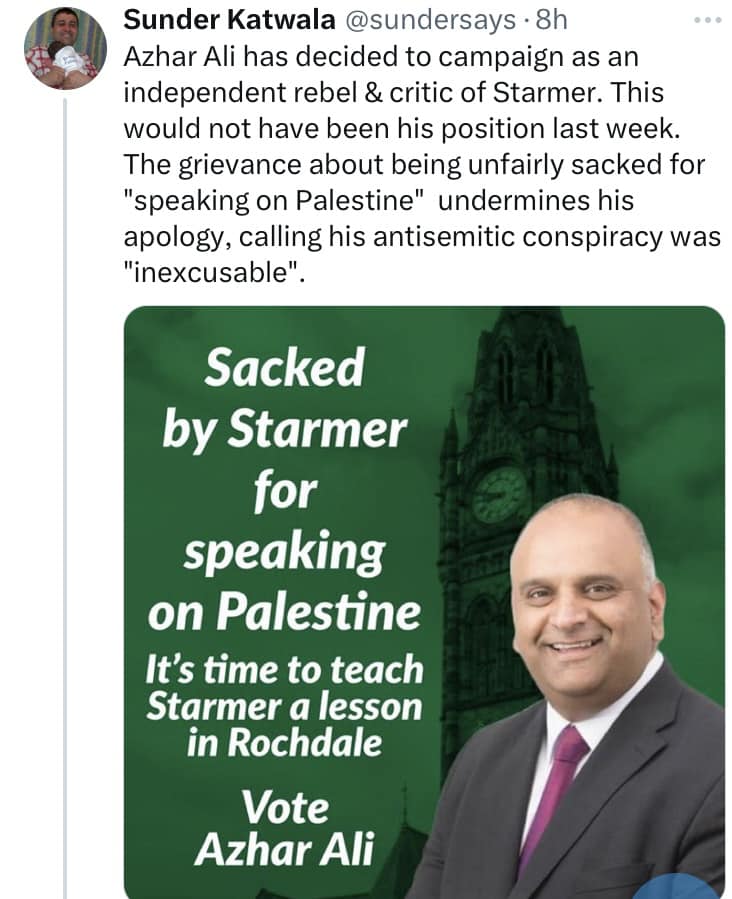Click the quoted phrase "speaking on Palestine" in tweet
Screen dimensions: 732x899
[x=278, y=200]
